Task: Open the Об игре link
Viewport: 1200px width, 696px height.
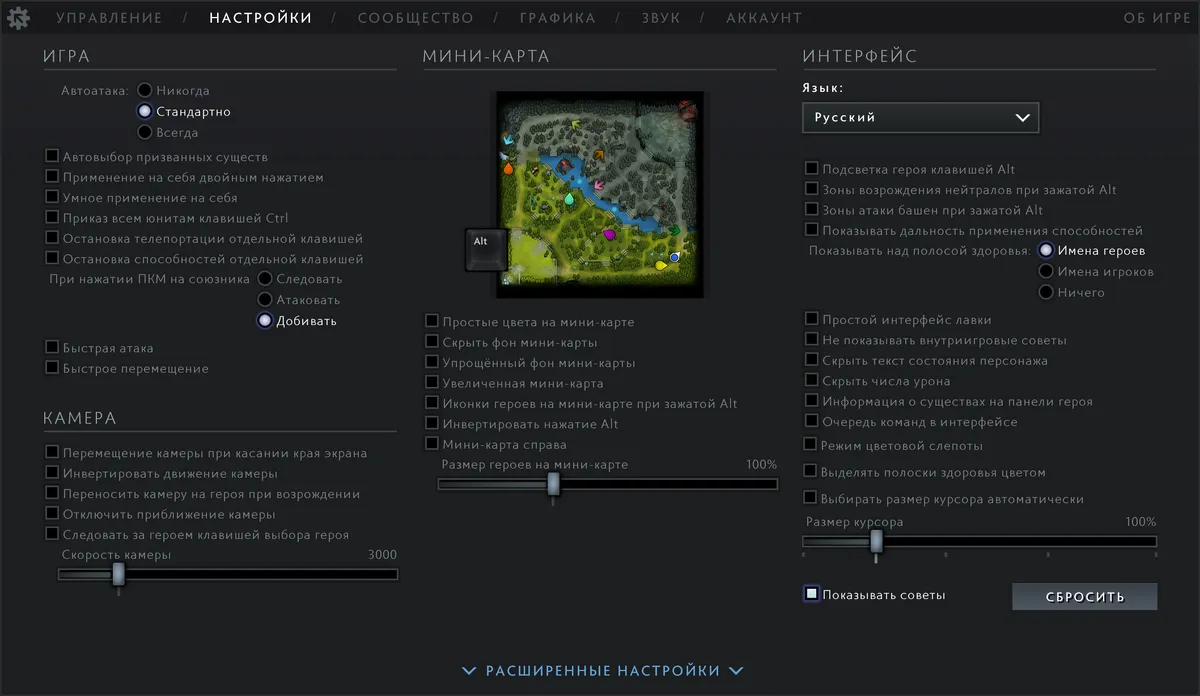Action: [1158, 18]
